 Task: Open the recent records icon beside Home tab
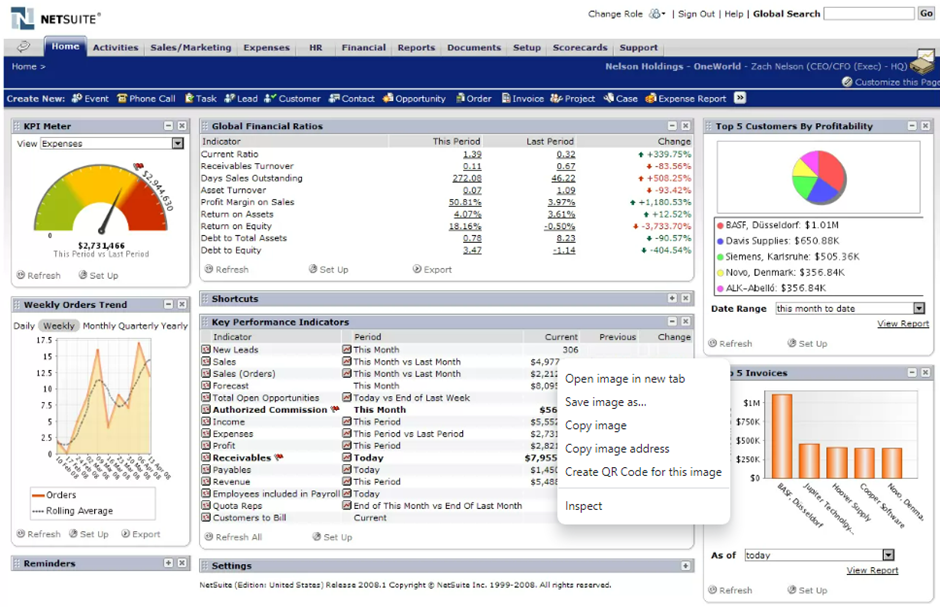coord(23,47)
